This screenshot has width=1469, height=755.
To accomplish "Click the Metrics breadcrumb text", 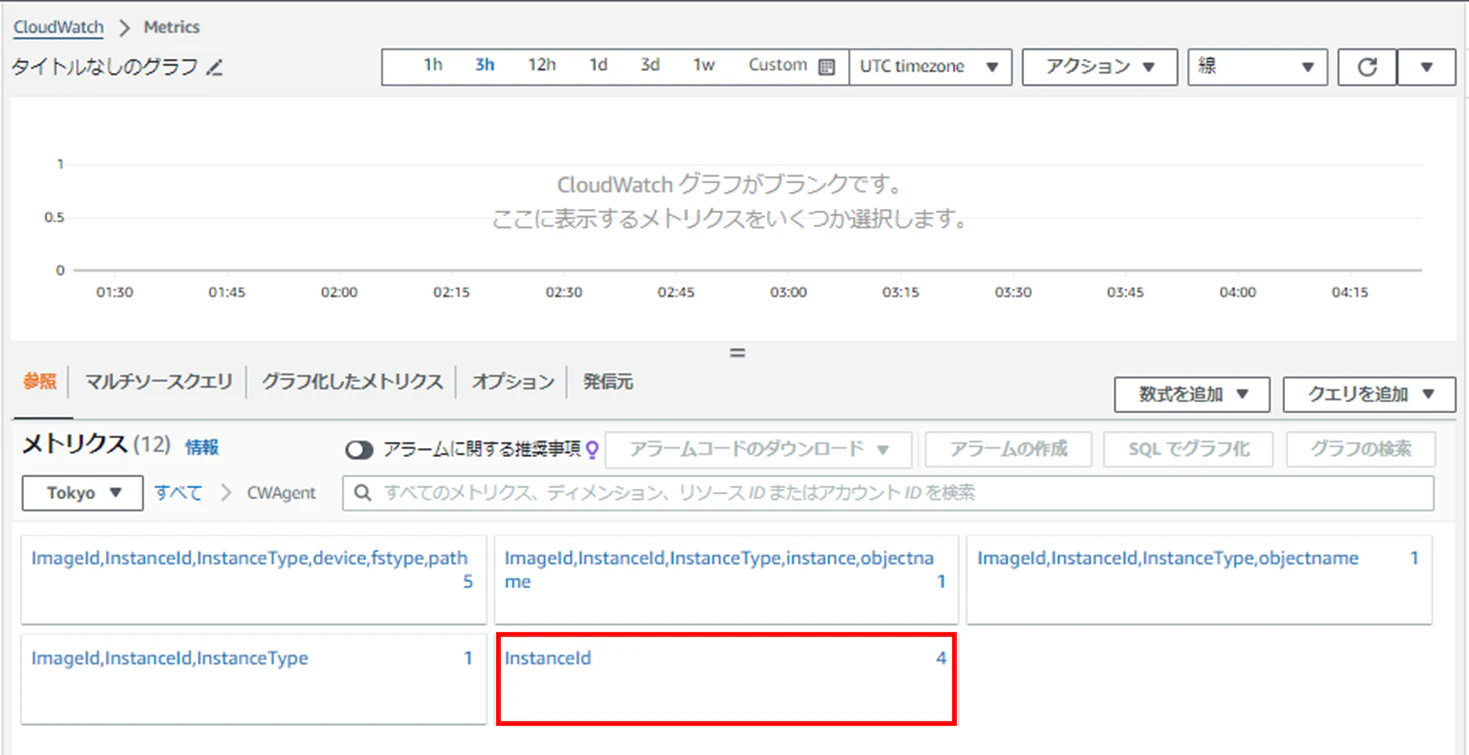I will pyautogui.click(x=171, y=27).
